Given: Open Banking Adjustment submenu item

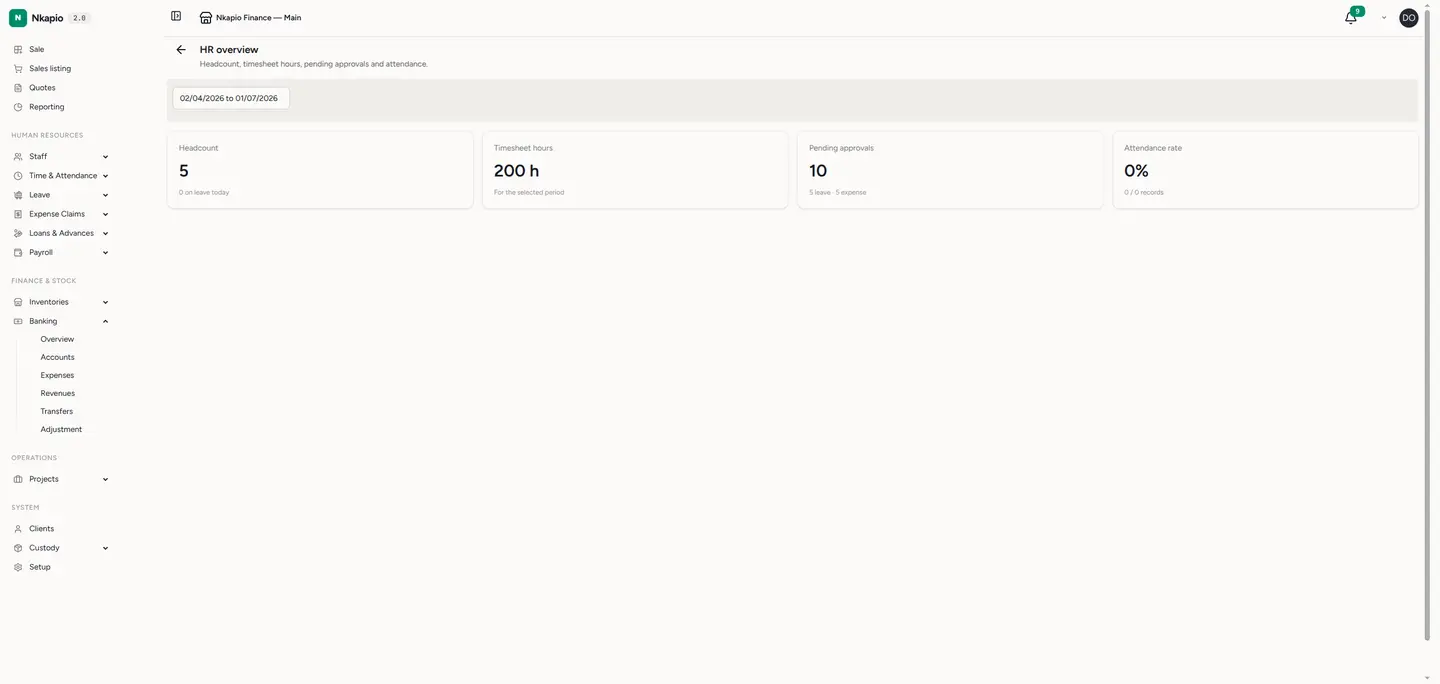Looking at the screenshot, I should click(x=61, y=429).
